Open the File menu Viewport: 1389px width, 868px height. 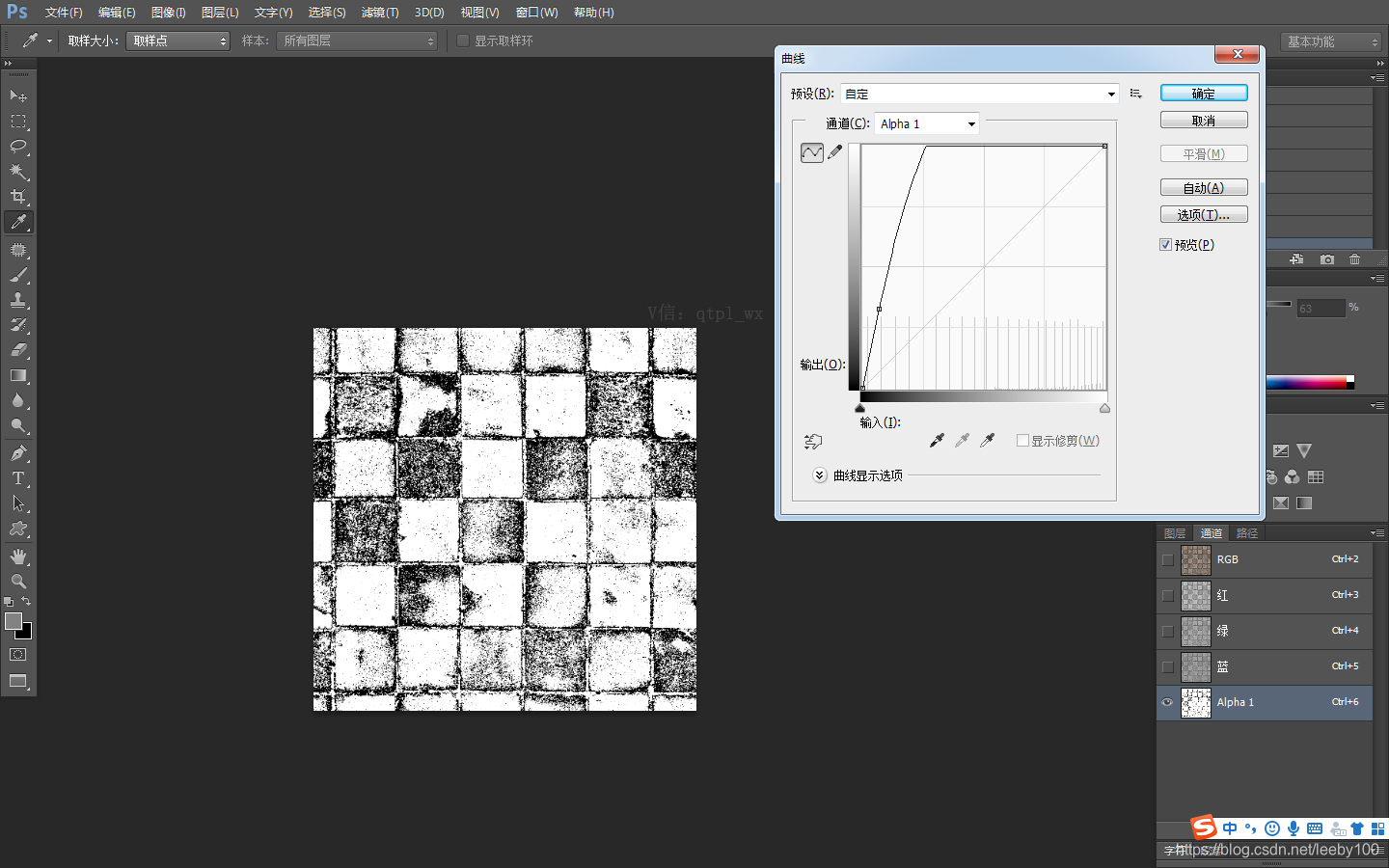[x=64, y=13]
